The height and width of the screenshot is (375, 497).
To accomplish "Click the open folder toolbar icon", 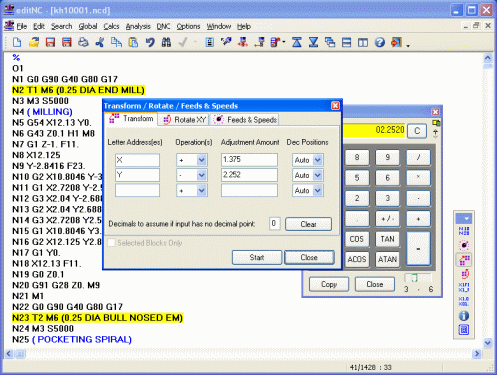I will (34, 42).
